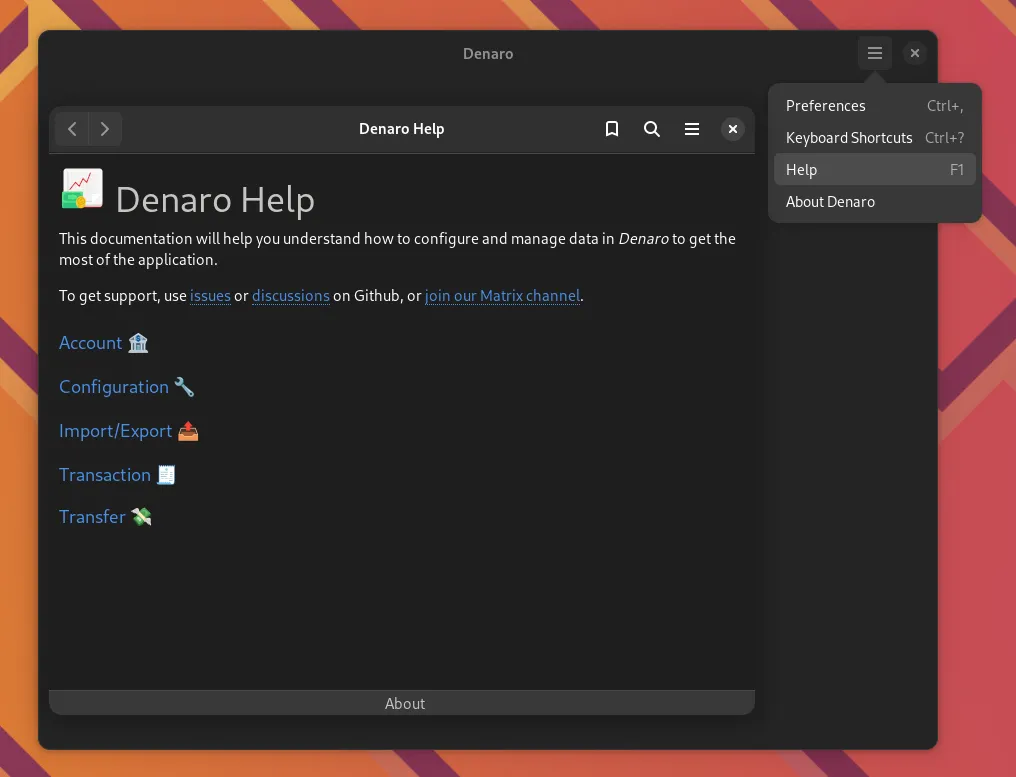The image size is (1016, 777).
Task: Go forward in the help viewer
Action: point(105,129)
